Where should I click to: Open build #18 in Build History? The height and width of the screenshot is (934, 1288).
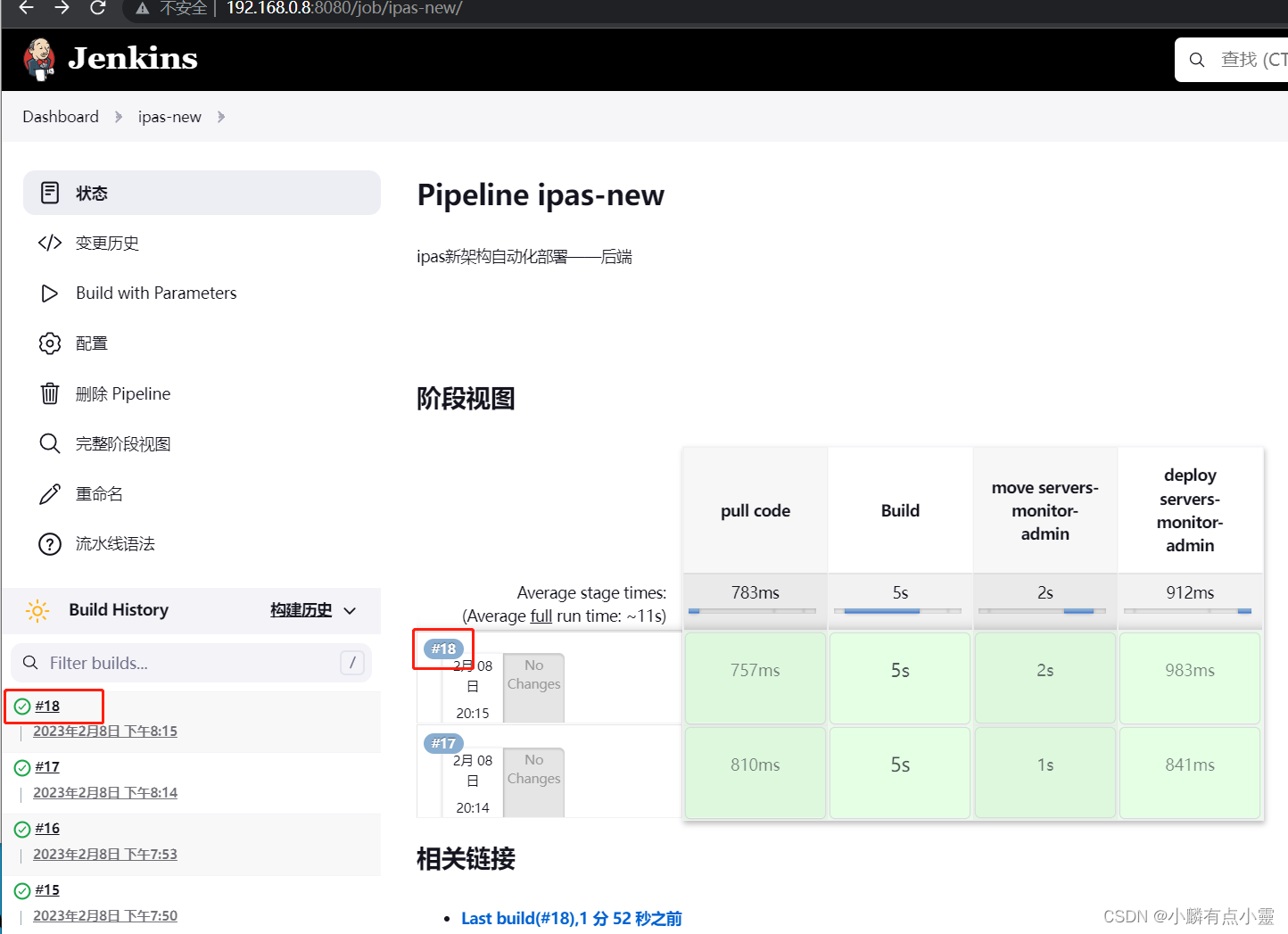point(47,706)
